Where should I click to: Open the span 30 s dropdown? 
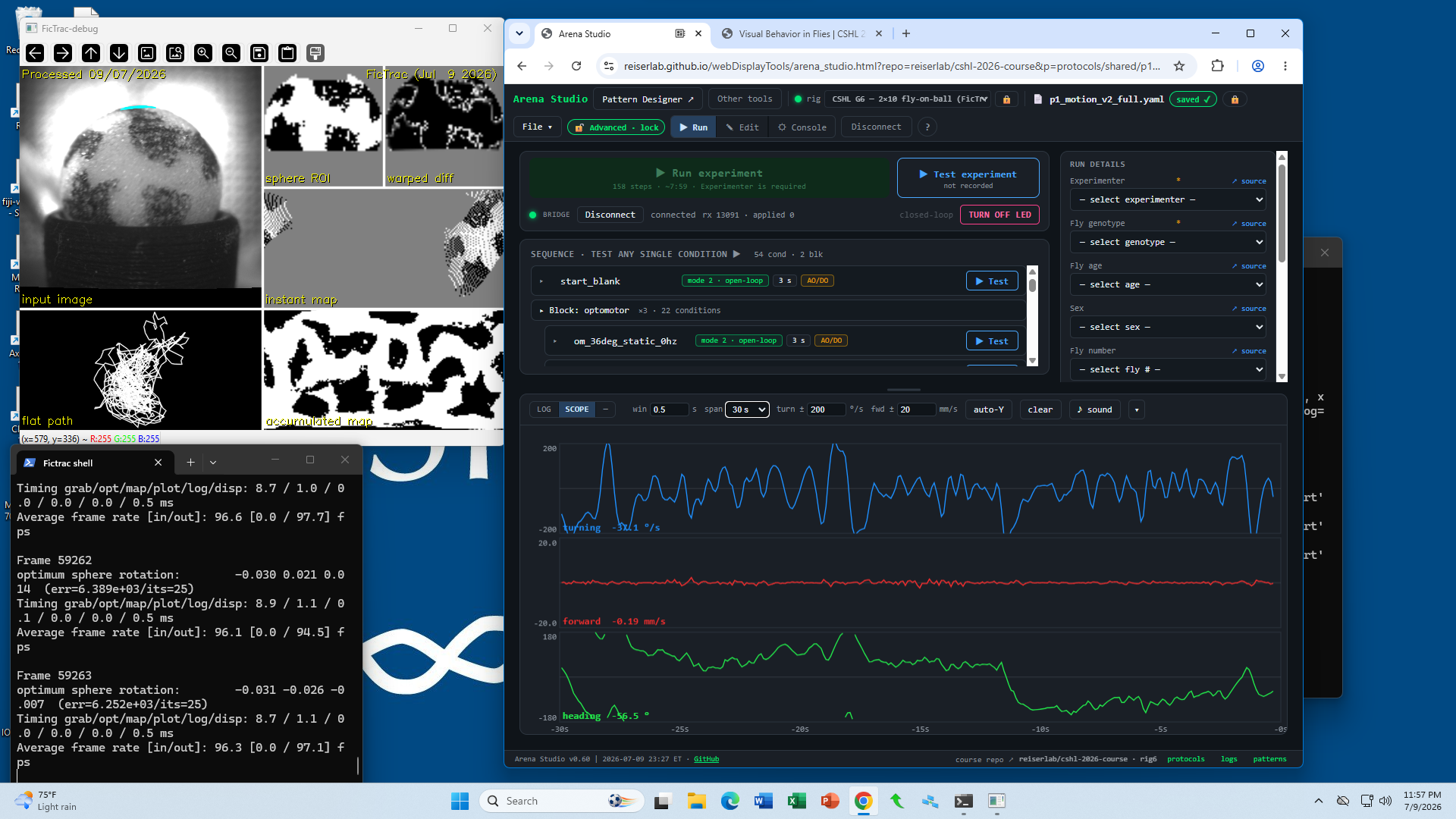coord(747,409)
